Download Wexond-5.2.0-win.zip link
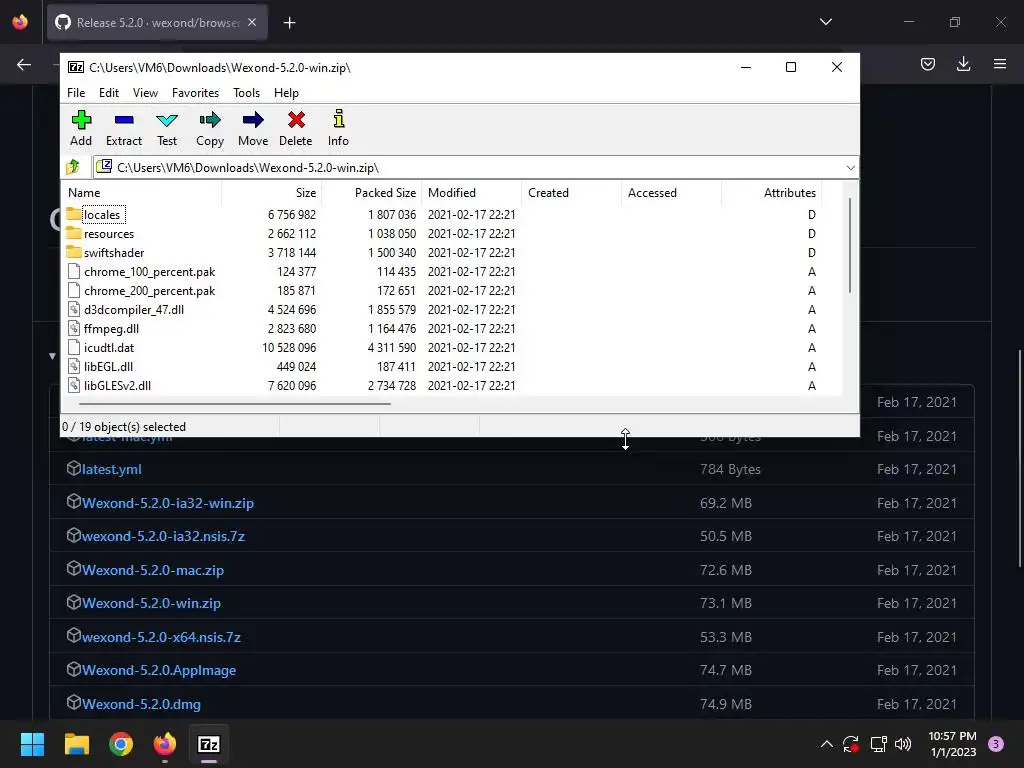 (x=152, y=603)
